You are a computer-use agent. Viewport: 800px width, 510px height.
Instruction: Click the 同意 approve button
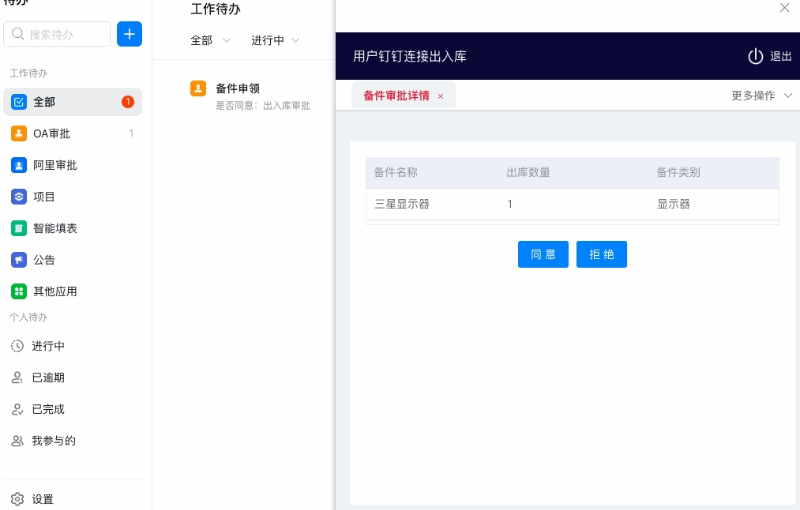(543, 254)
